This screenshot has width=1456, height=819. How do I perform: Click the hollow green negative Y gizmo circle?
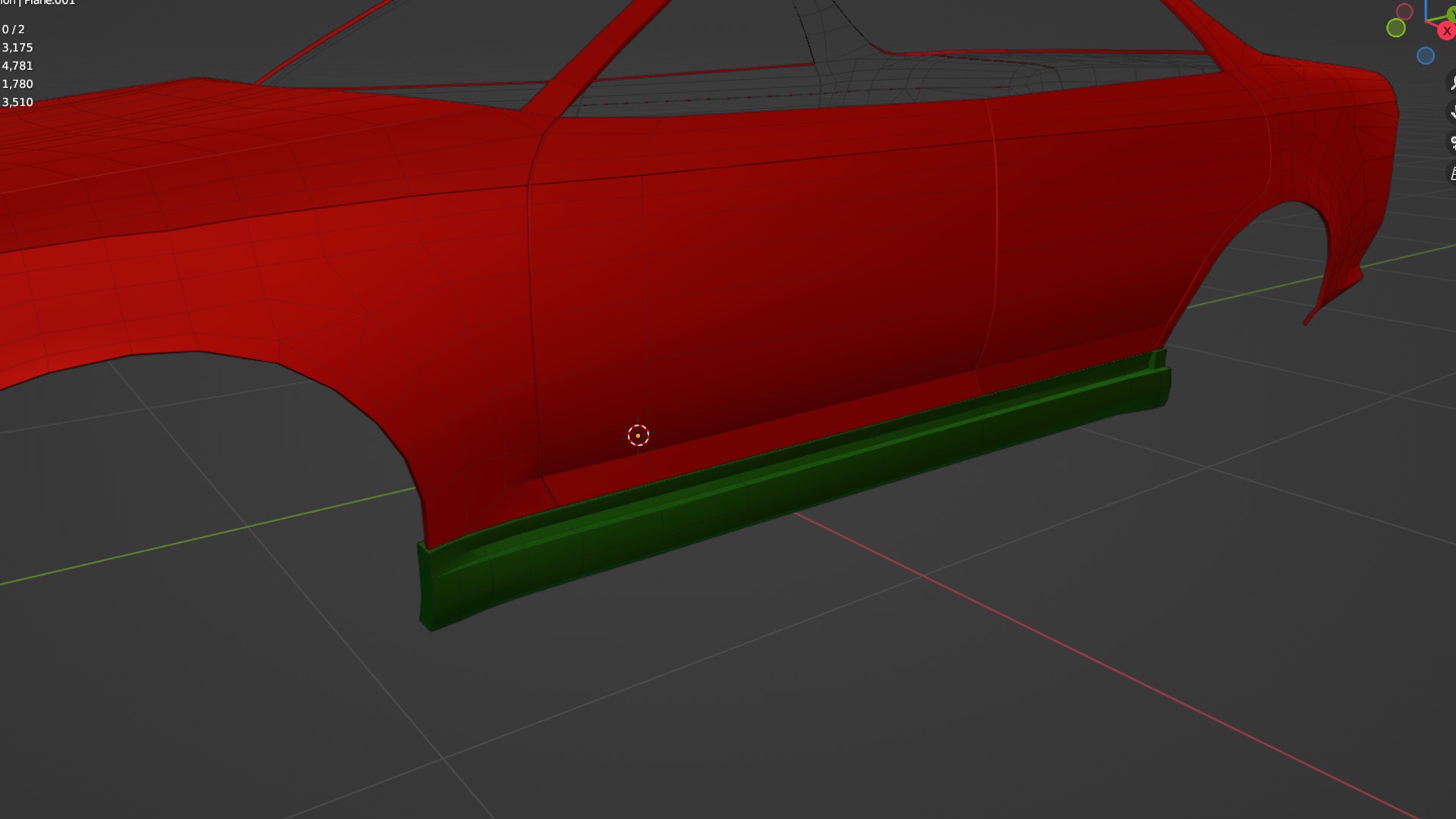1395,28
